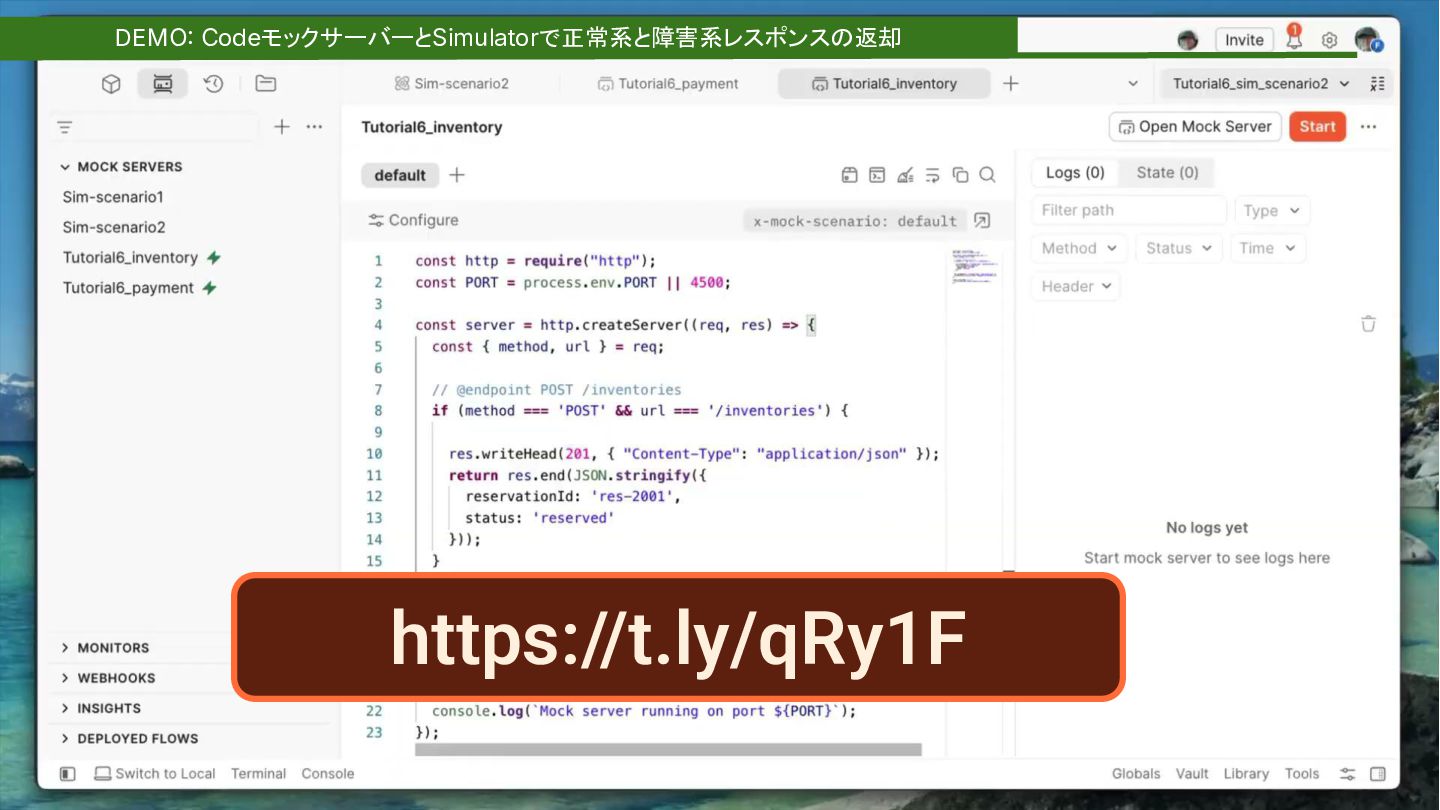Click the sidebar filter icon
Screen dimensions: 1440x810
pyautogui.click(x=65, y=127)
